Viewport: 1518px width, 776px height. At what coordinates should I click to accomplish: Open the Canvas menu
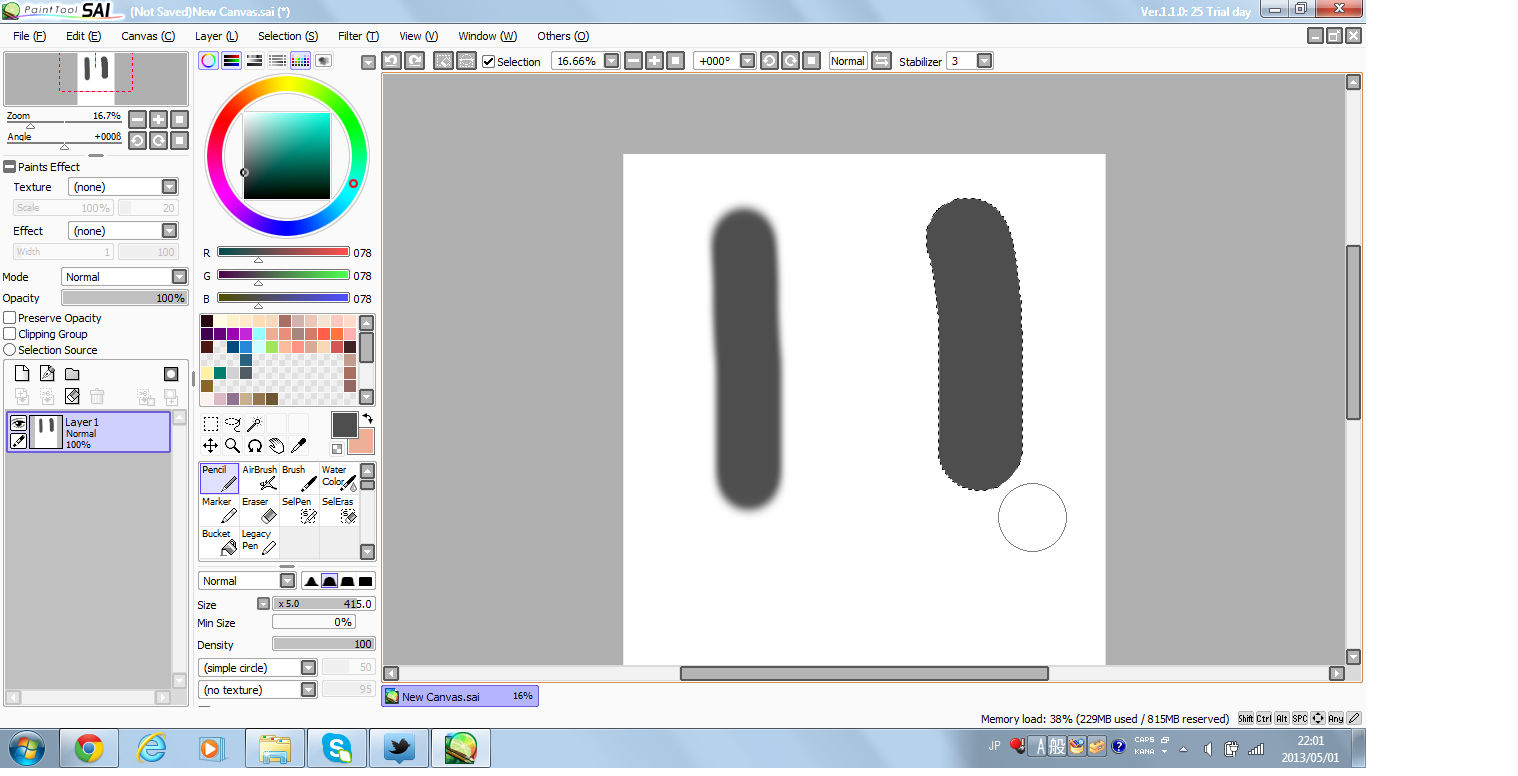[x=148, y=36]
